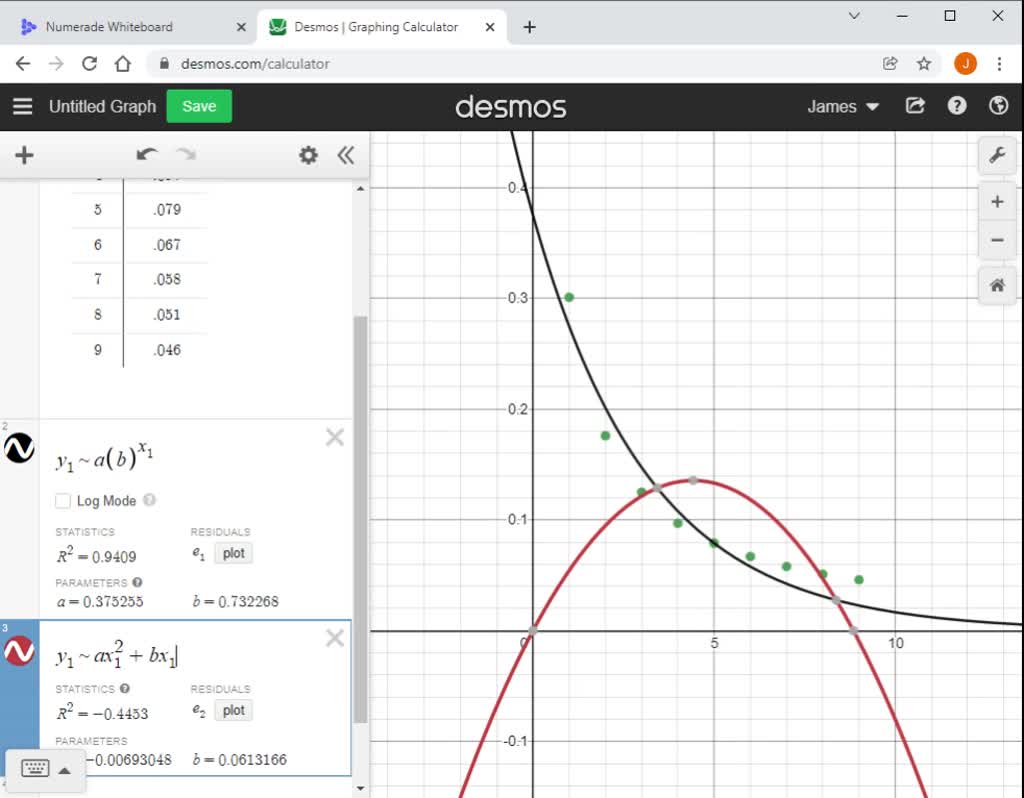Go forward in browser history
Screen dimensions: 1024x798
click(x=56, y=63)
